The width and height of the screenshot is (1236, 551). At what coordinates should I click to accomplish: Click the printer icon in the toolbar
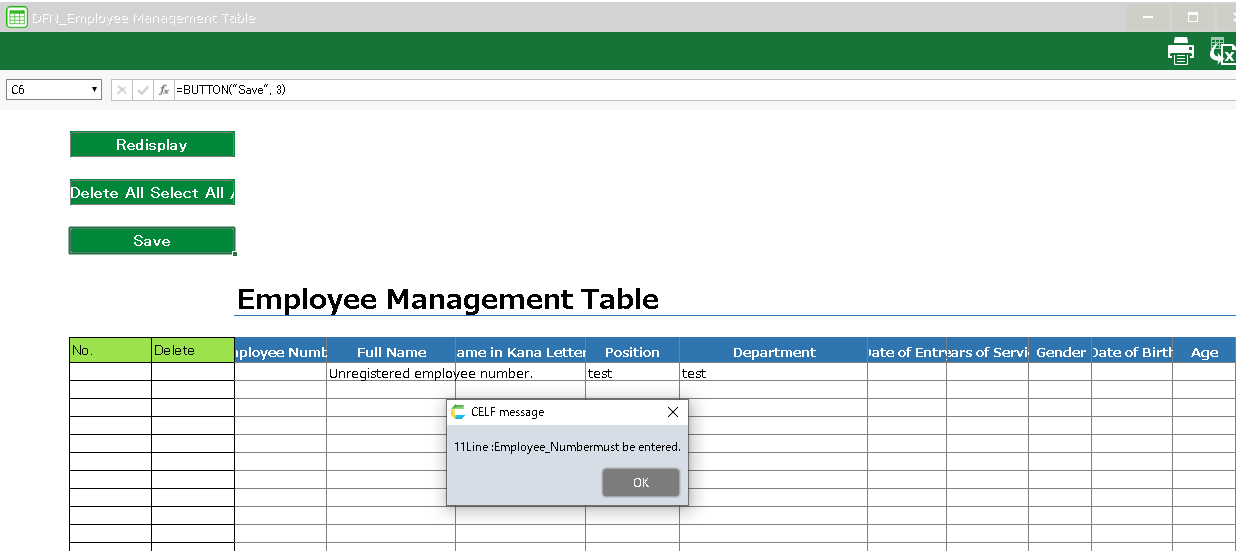pyautogui.click(x=1181, y=51)
